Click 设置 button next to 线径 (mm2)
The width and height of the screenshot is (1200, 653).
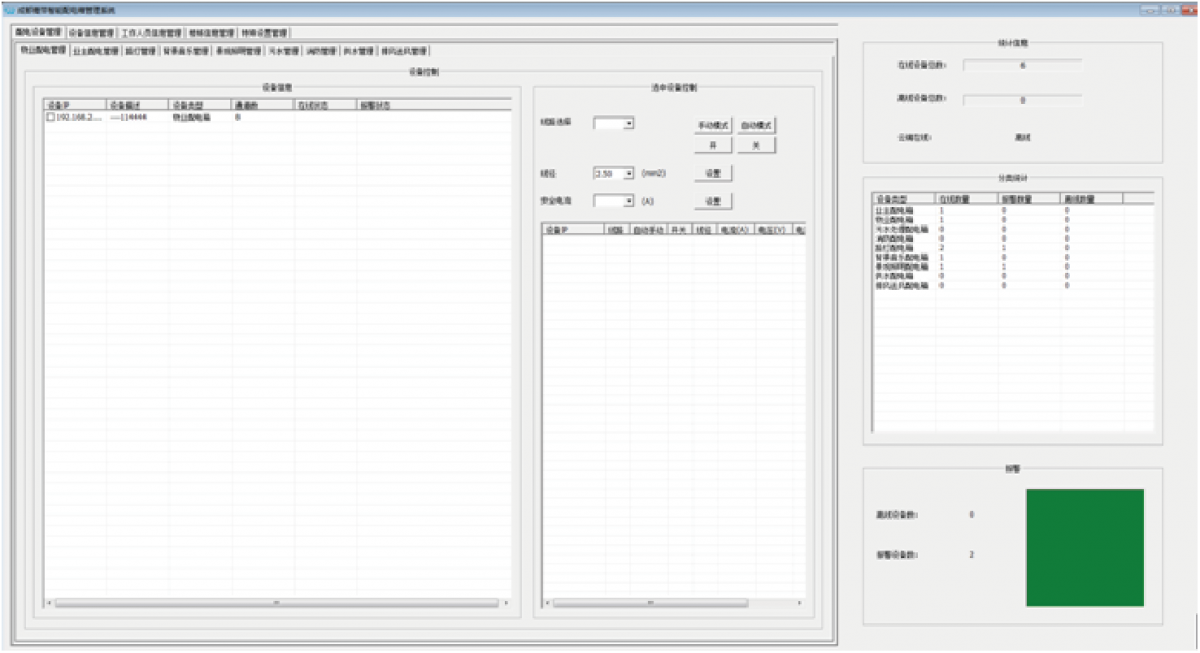tap(713, 173)
